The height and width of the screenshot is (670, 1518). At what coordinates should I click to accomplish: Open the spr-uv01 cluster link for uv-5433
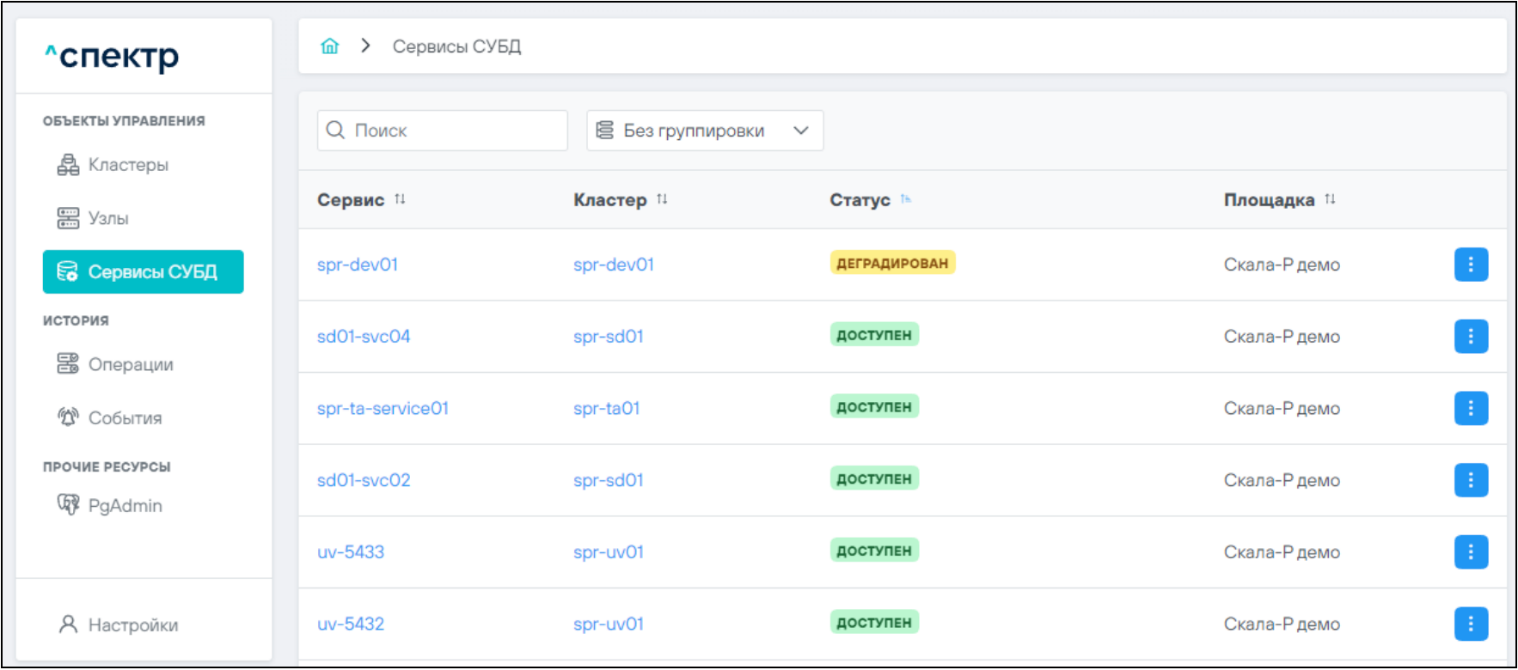coord(608,552)
